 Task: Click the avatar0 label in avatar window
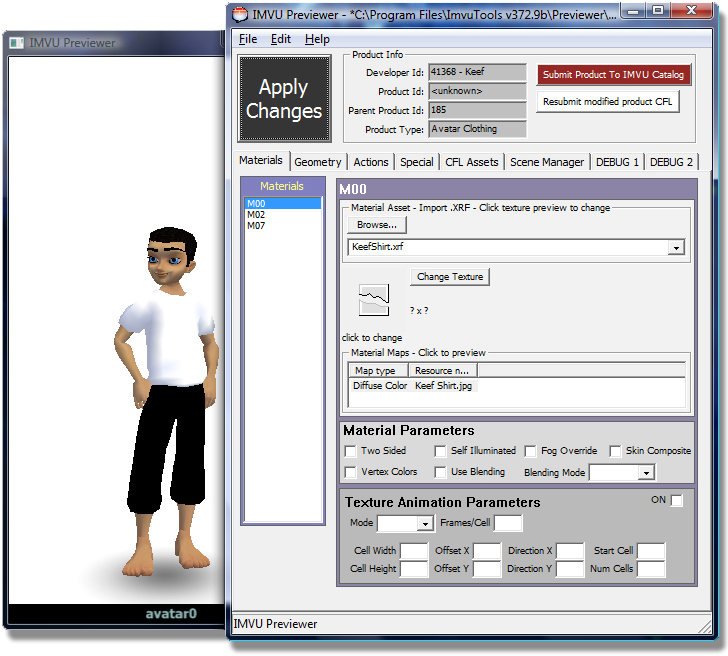pyautogui.click(x=171, y=614)
